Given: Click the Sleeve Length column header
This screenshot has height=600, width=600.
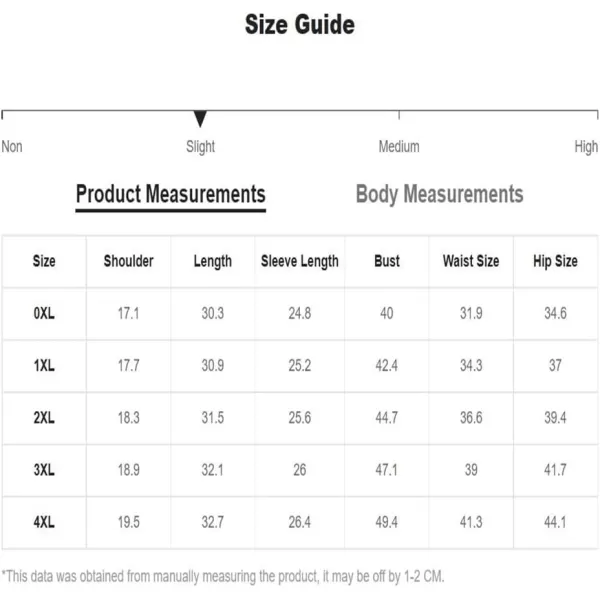Looking at the screenshot, I should tap(300, 261).
